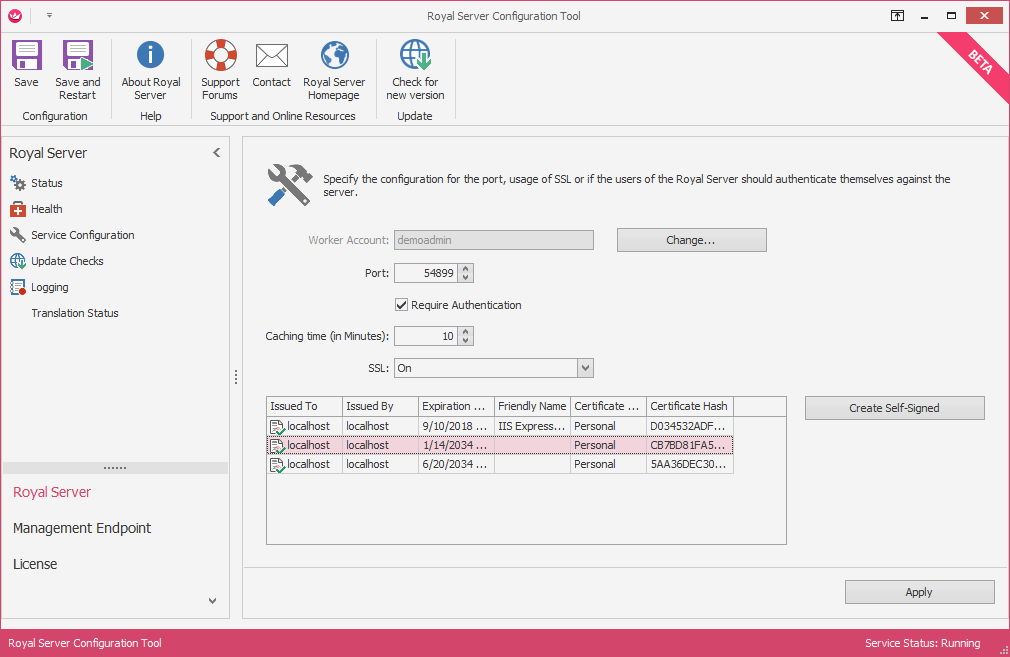
Task: Switch to Management Endpoint section
Action: coord(82,528)
